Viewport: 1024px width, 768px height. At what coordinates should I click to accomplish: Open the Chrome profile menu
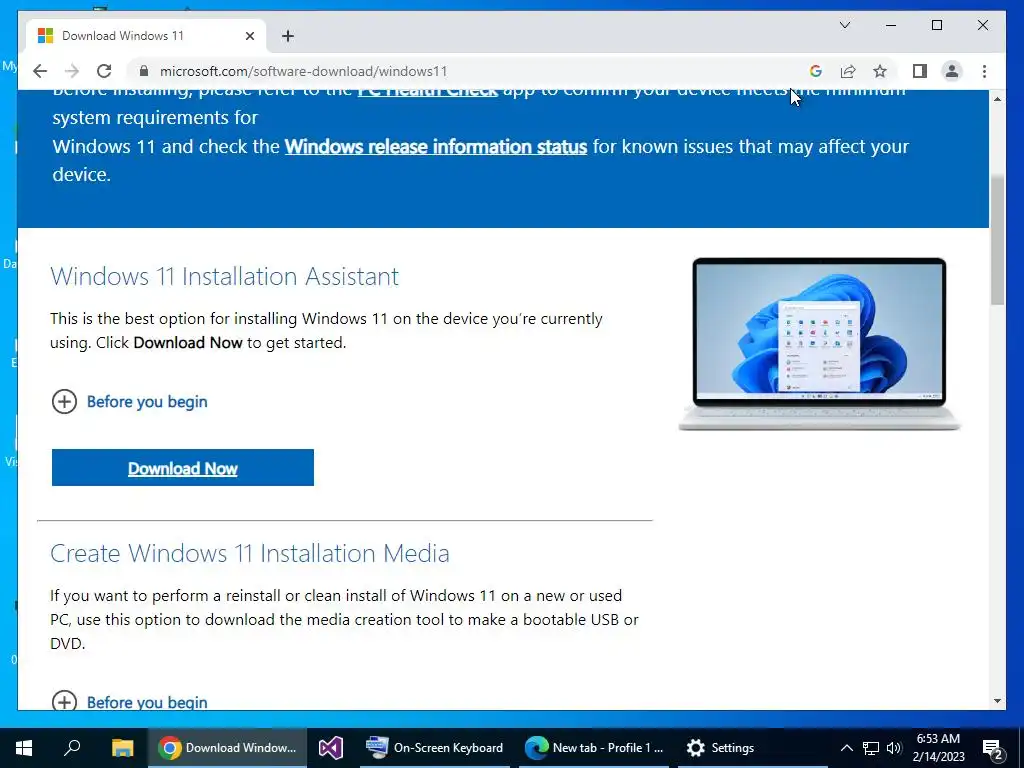952,71
